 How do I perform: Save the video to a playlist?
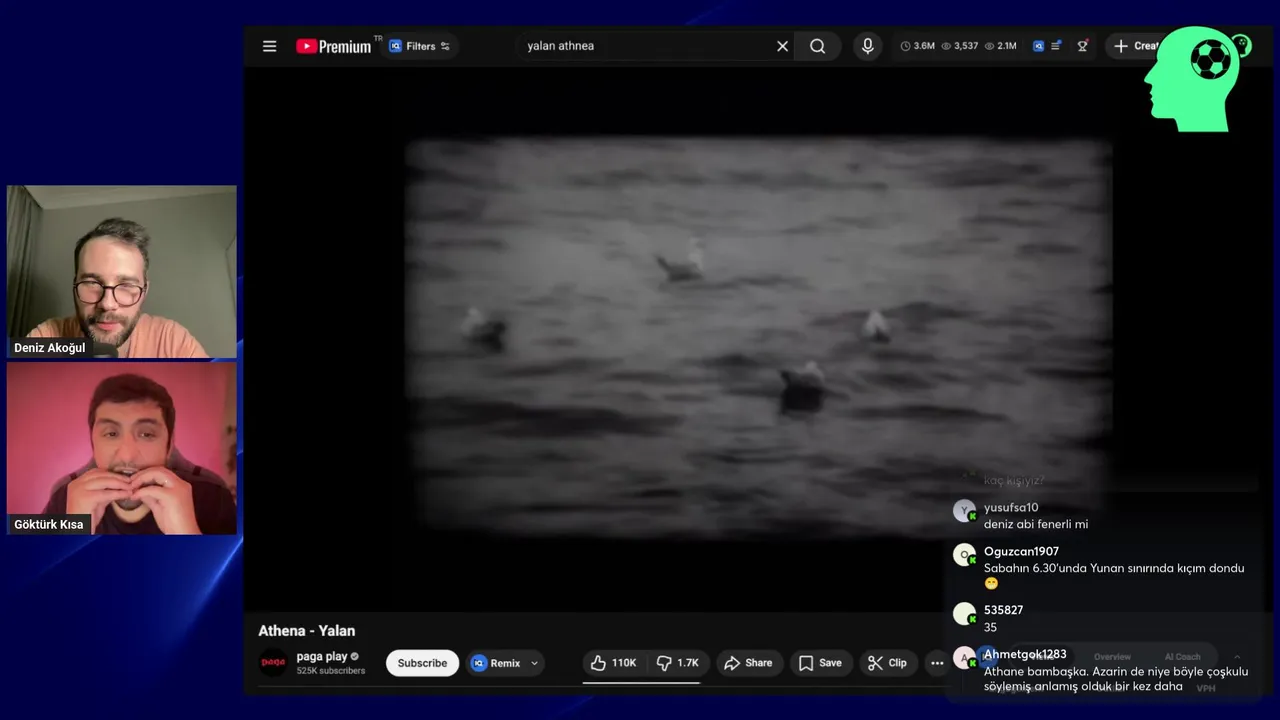point(820,663)
